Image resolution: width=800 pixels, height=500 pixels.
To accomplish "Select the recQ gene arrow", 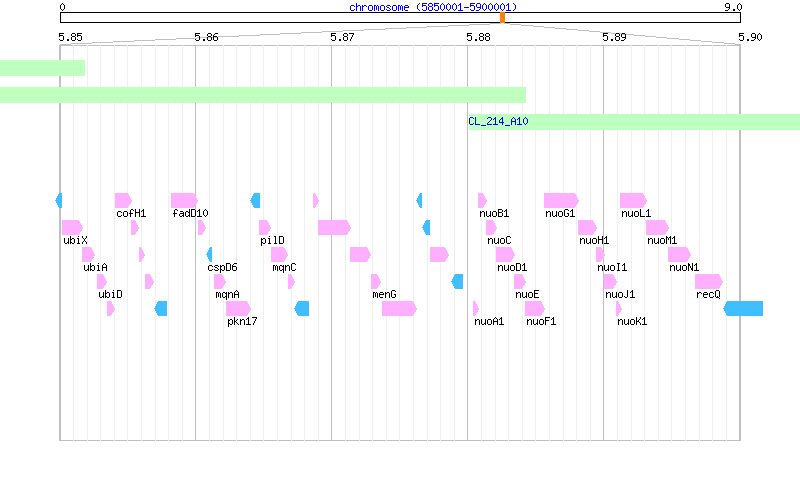I will tap(709, 282).
